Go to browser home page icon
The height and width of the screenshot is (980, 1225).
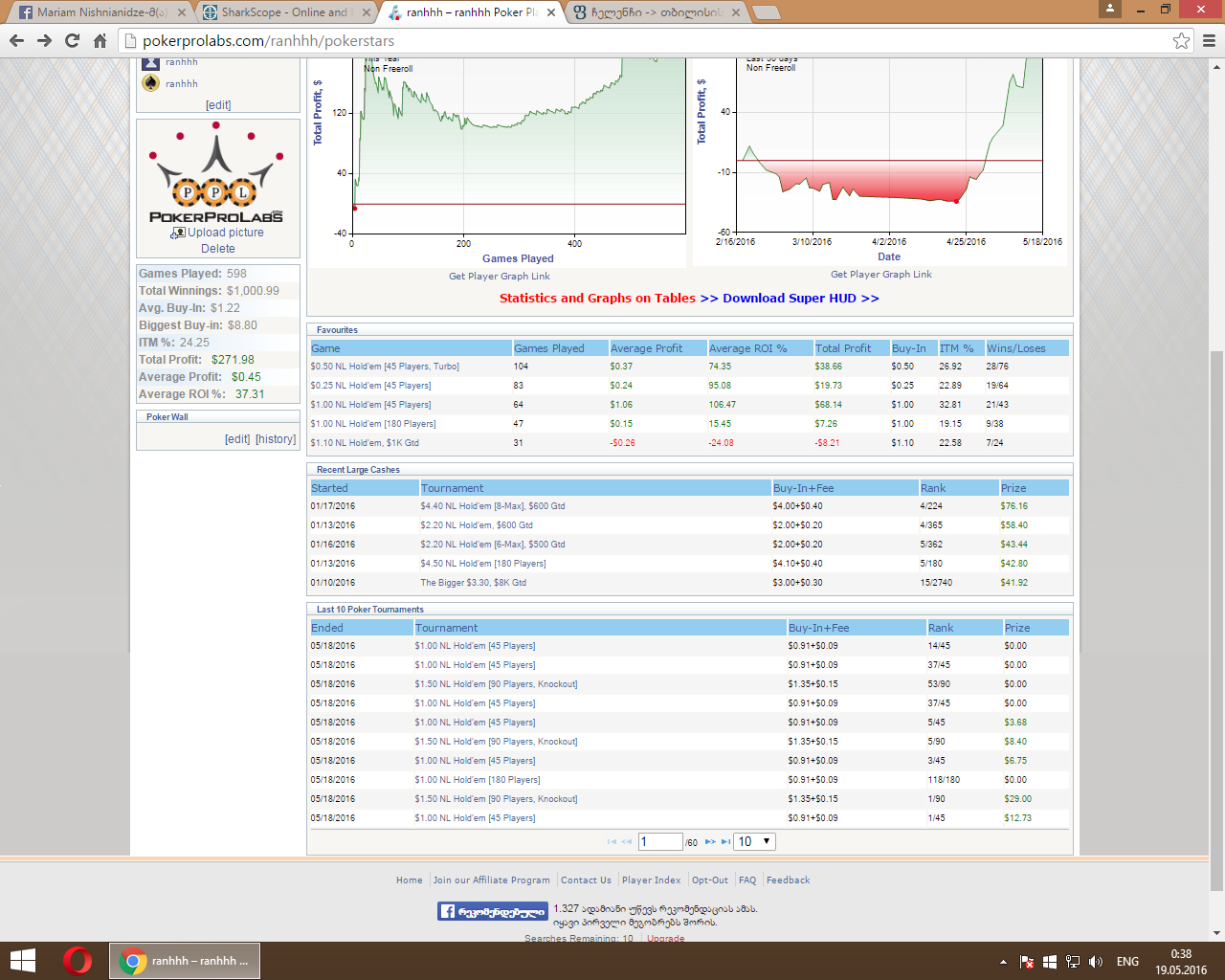click(100, 40)
